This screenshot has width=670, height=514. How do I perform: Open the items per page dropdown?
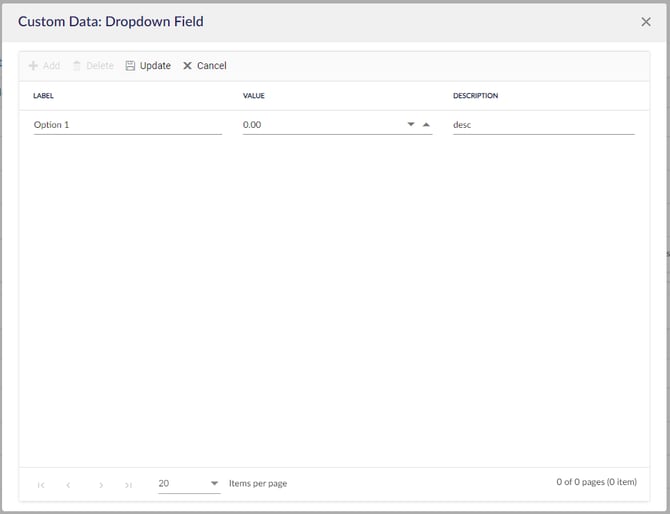[x=214, y=484]
